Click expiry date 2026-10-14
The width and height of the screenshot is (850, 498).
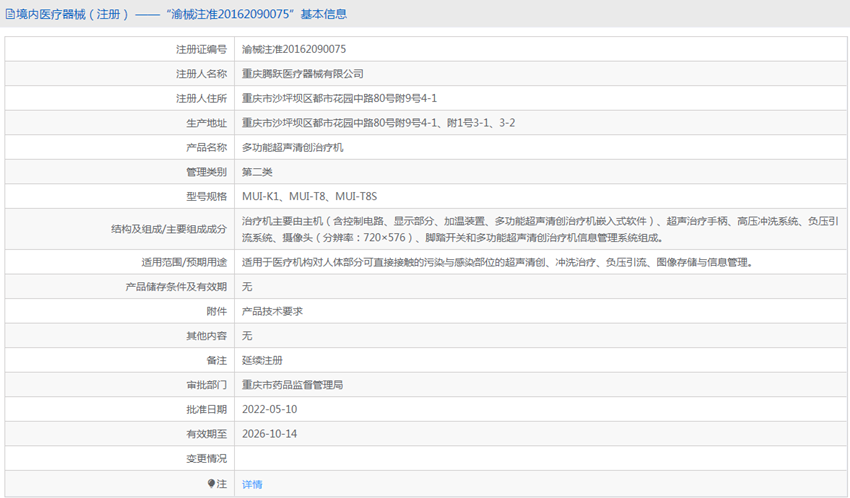click(269, 434)
